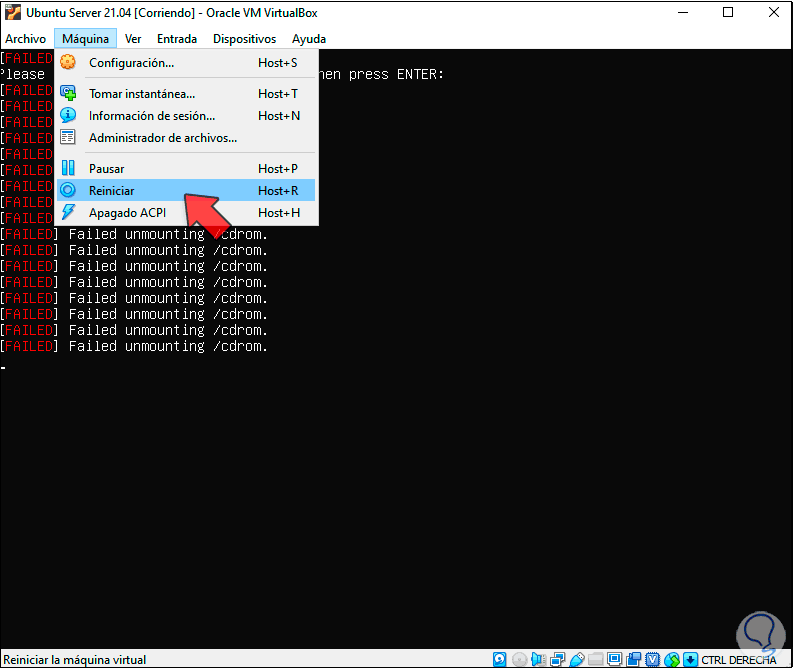This screenshot has width=793, height=668.
Task: Open the Archivo menu
Action: [25, 39]
